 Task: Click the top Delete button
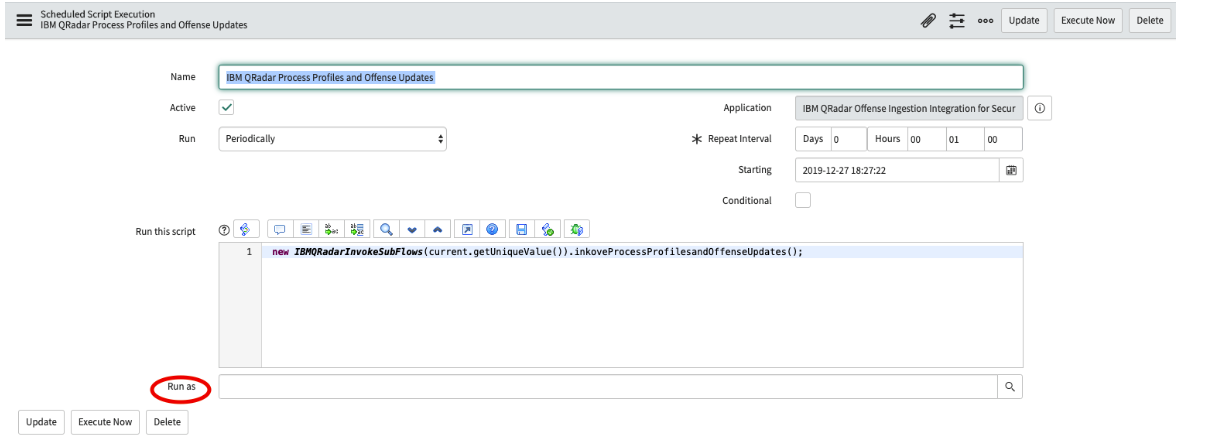coord(1149,20)
